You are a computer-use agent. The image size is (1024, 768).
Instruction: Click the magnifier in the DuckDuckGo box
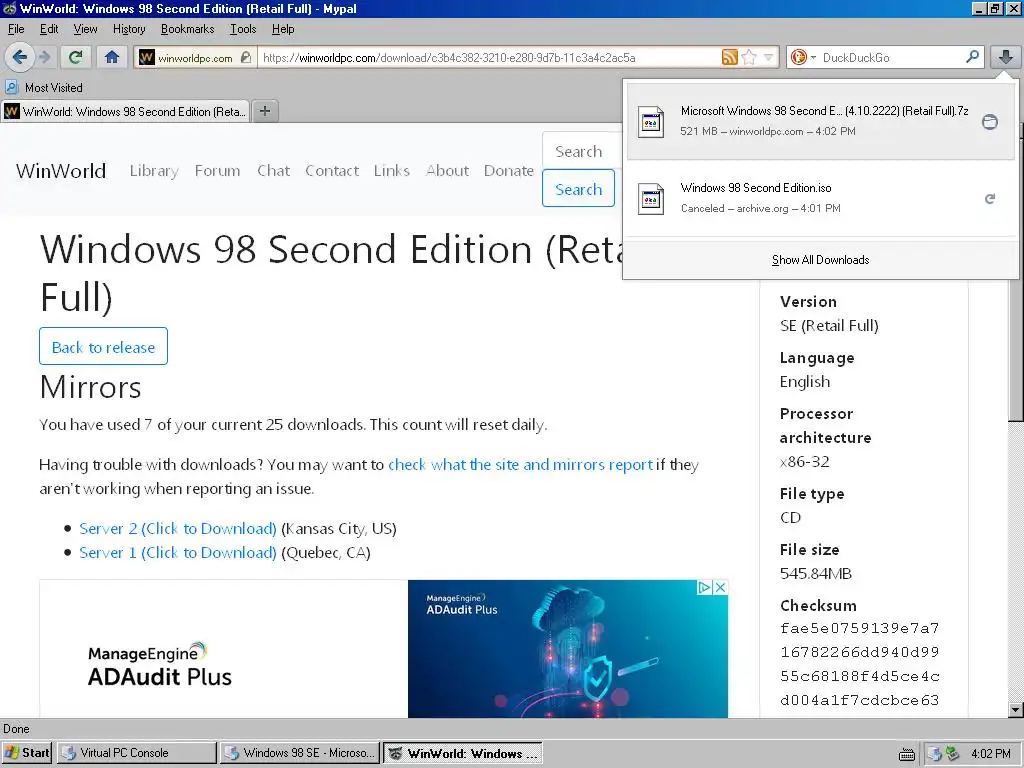tap(972, 57)
